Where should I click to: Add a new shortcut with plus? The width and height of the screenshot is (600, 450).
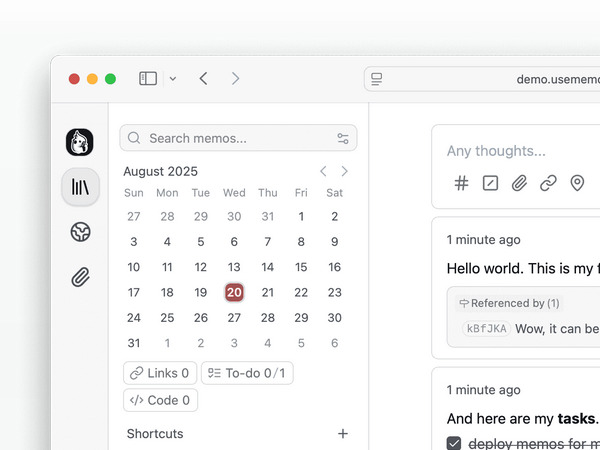[x=343, y=434]
